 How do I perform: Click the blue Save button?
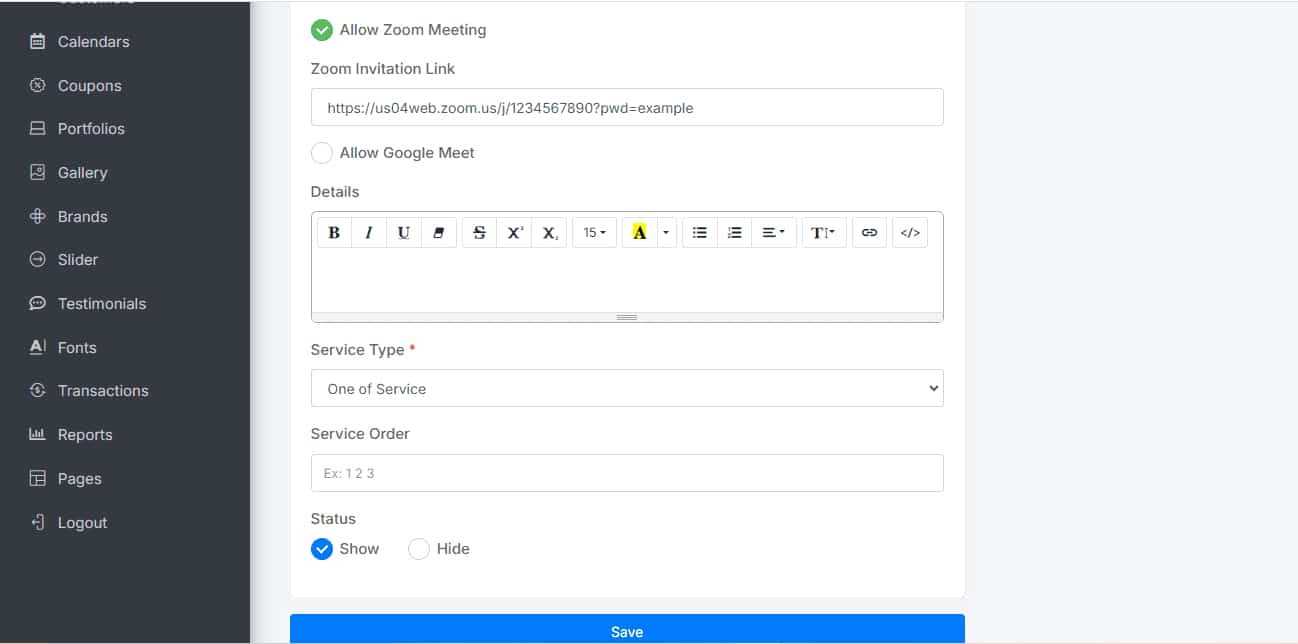tap(627, 630)
